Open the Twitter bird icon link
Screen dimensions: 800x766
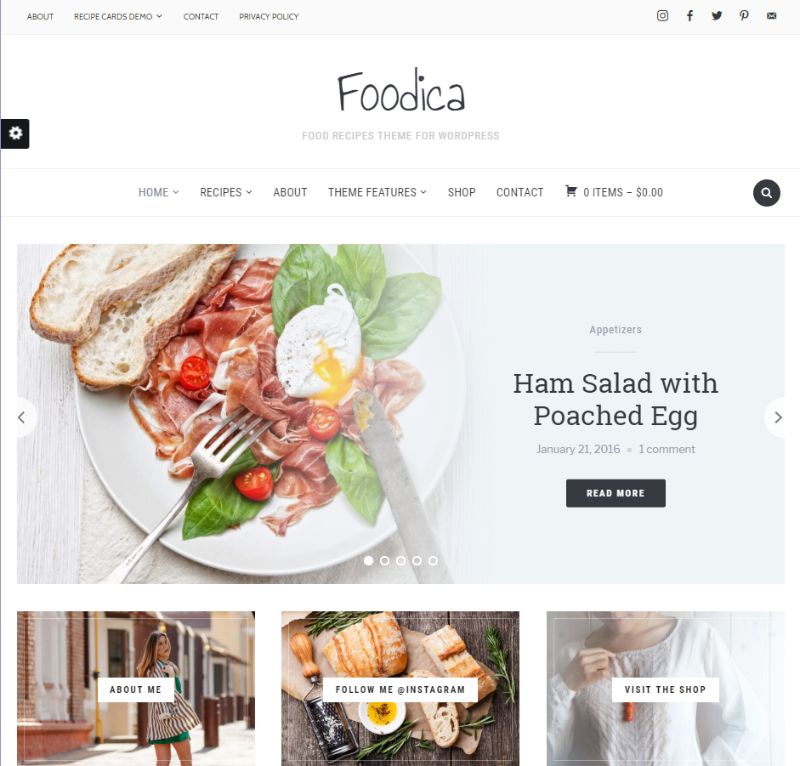(717, 16)
